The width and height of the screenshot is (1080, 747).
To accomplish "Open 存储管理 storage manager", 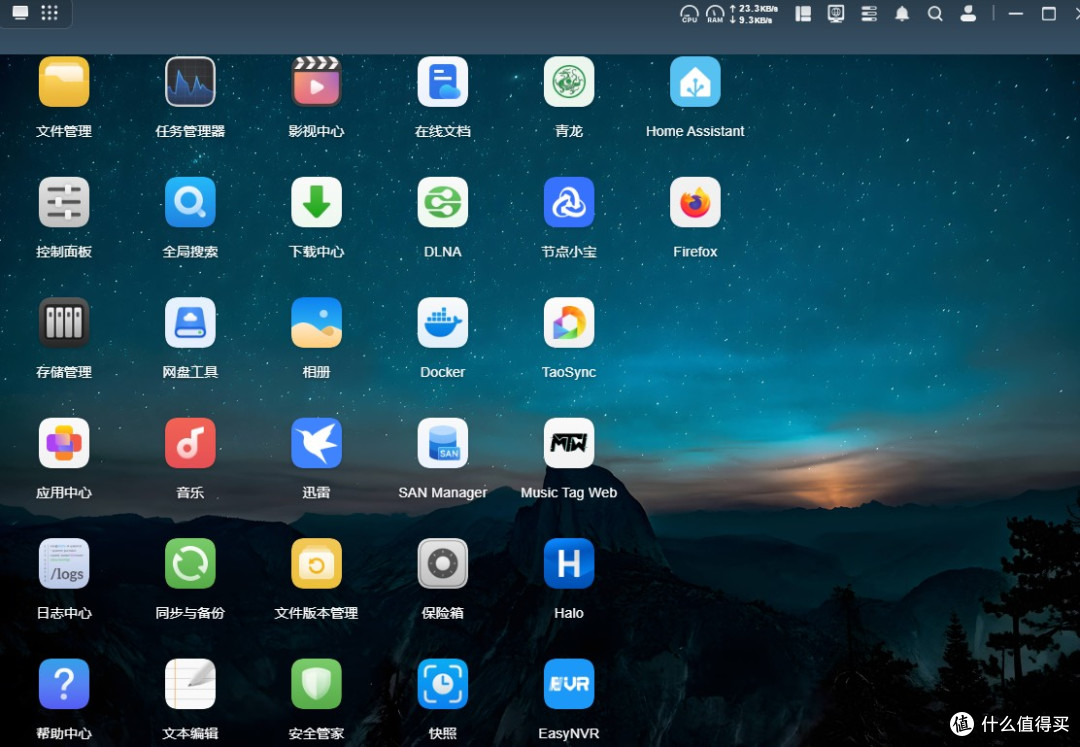I will [x=64, y=323].
